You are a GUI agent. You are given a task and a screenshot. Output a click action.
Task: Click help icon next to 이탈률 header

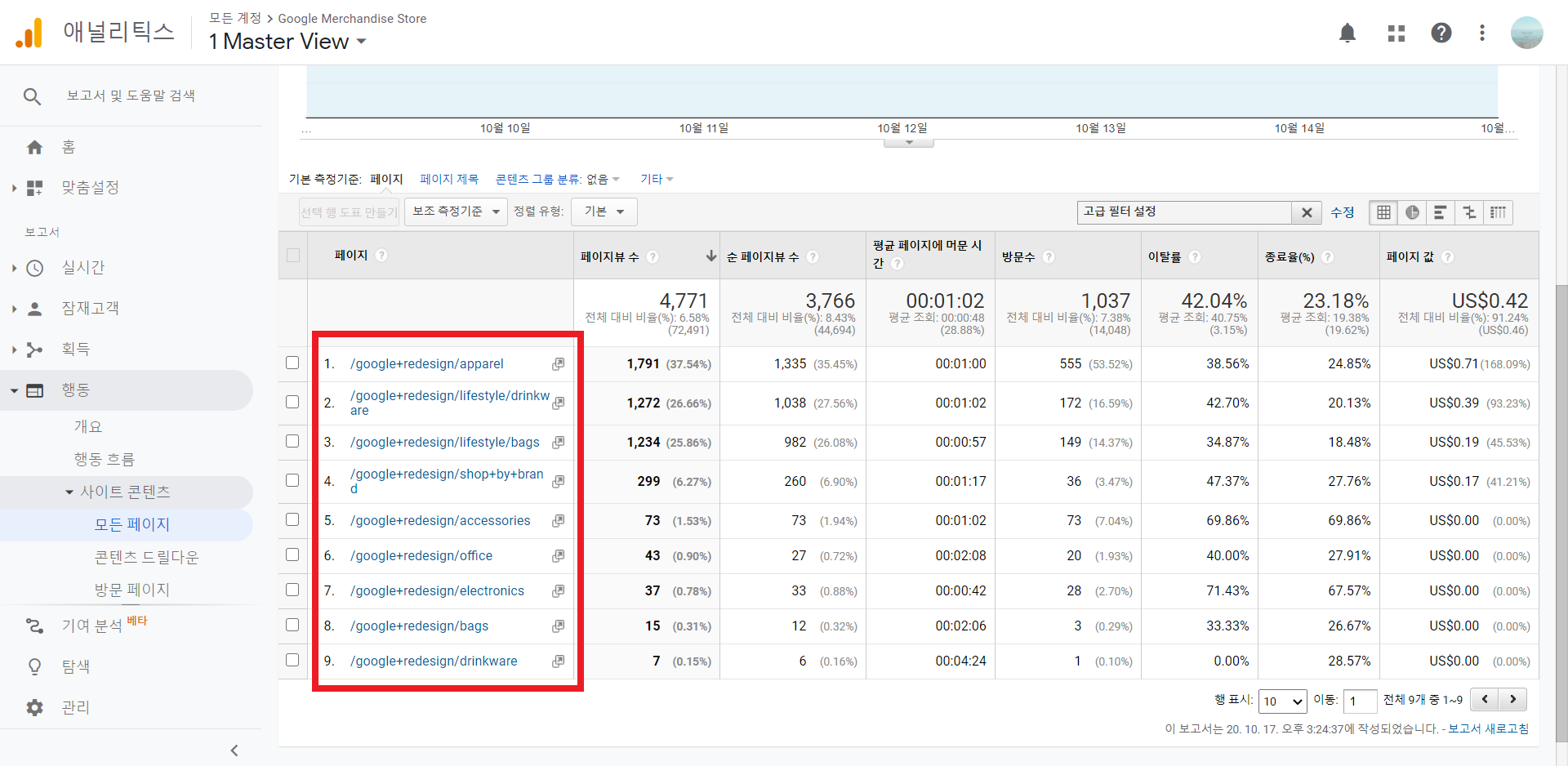tap(1195, 256)
